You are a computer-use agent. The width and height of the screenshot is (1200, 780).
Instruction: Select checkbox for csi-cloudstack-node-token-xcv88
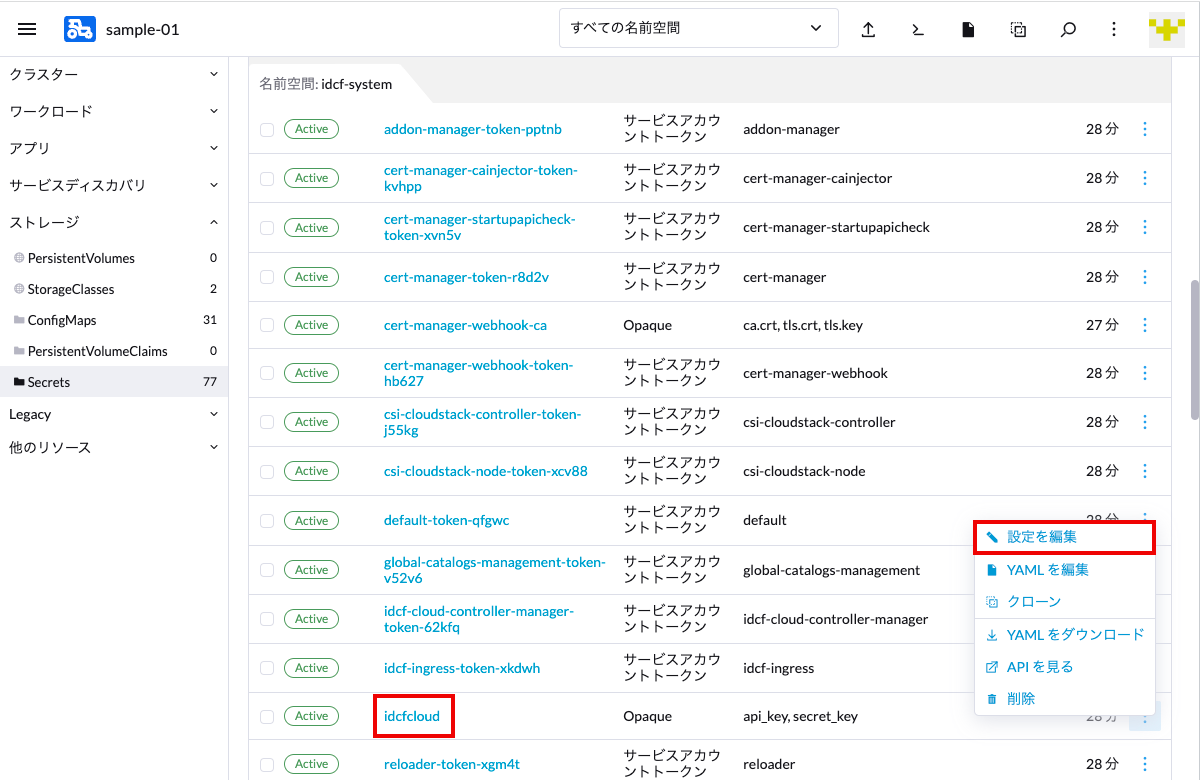tap(267, 471)
